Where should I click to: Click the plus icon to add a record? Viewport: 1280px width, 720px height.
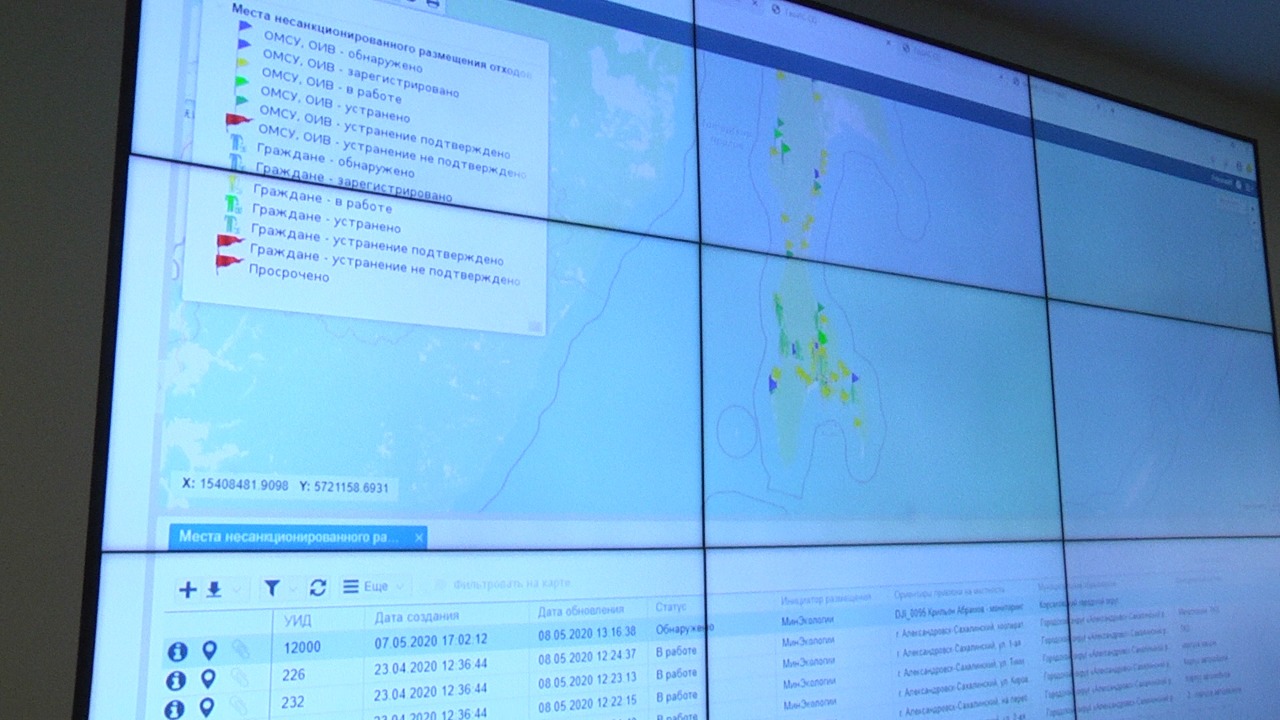coord(187,589)
